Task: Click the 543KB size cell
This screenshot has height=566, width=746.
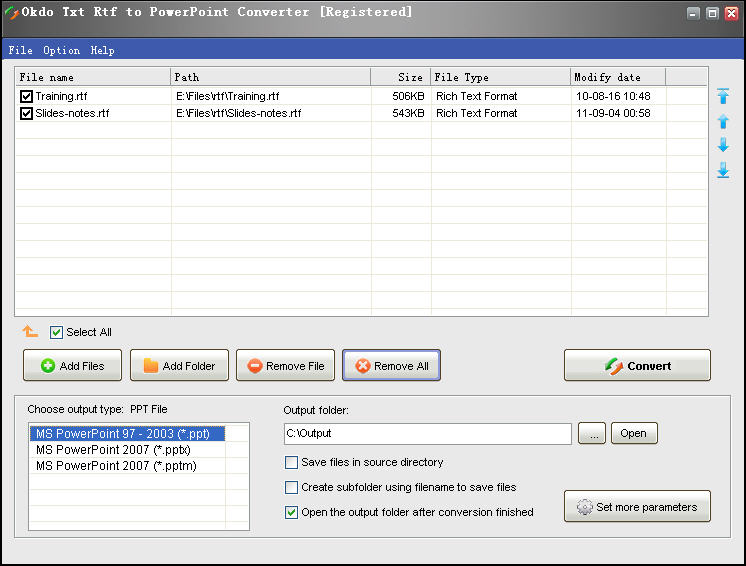Action: [x=408, y=114]
